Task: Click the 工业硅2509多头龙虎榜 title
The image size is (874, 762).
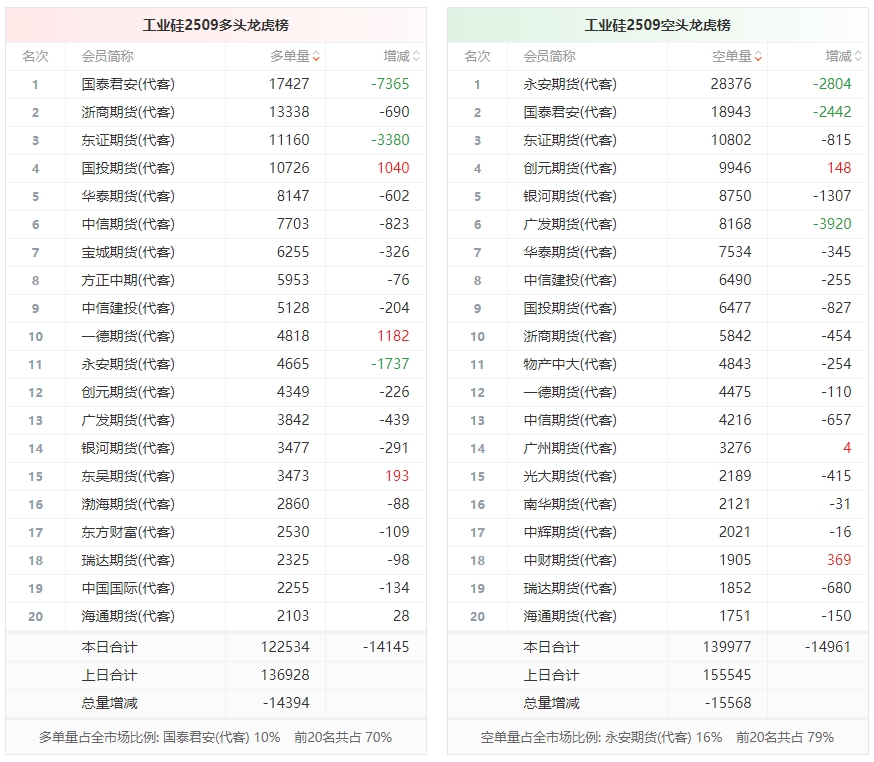Action: pyautogui.click(x=216, y=25)
